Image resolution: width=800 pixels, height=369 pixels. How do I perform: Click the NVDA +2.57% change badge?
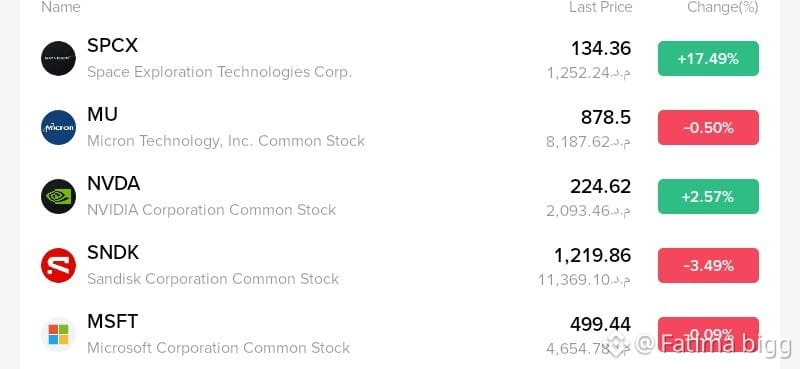click(708, 196)
